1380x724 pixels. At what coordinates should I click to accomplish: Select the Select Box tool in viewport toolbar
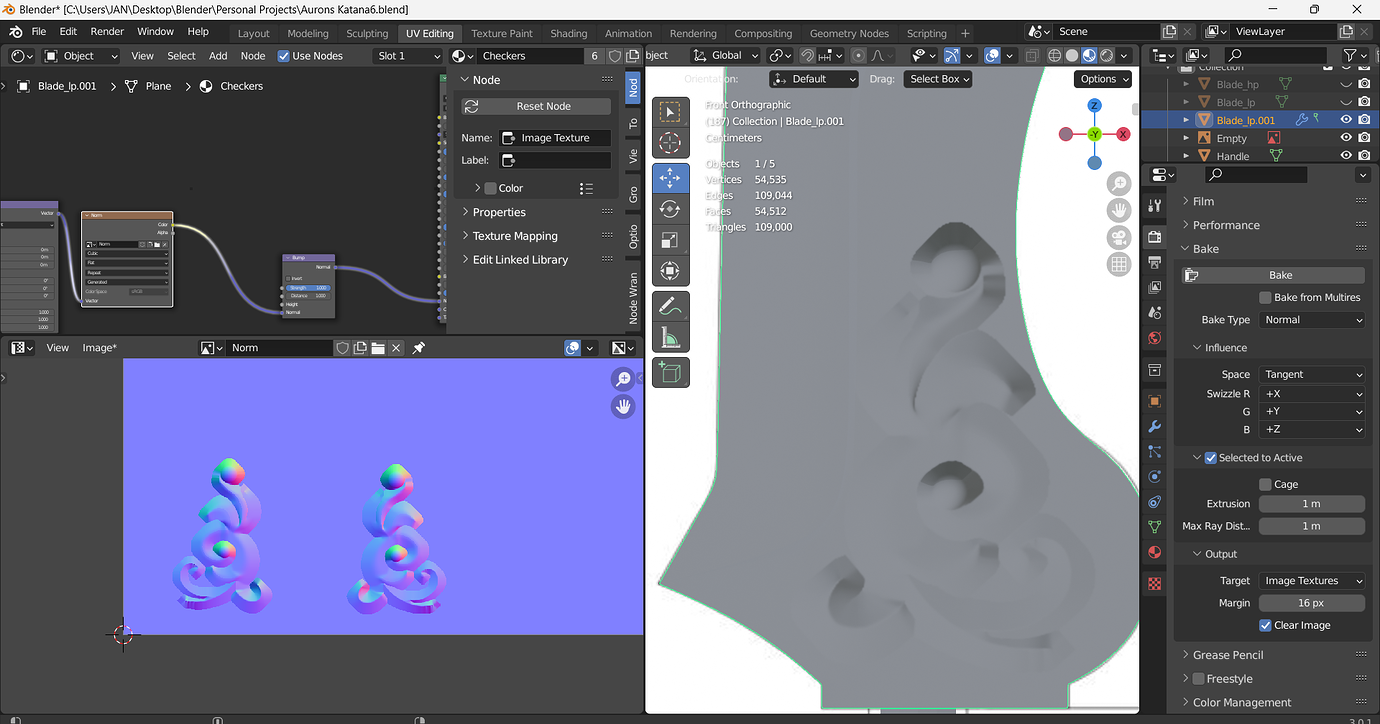(670, 114)
